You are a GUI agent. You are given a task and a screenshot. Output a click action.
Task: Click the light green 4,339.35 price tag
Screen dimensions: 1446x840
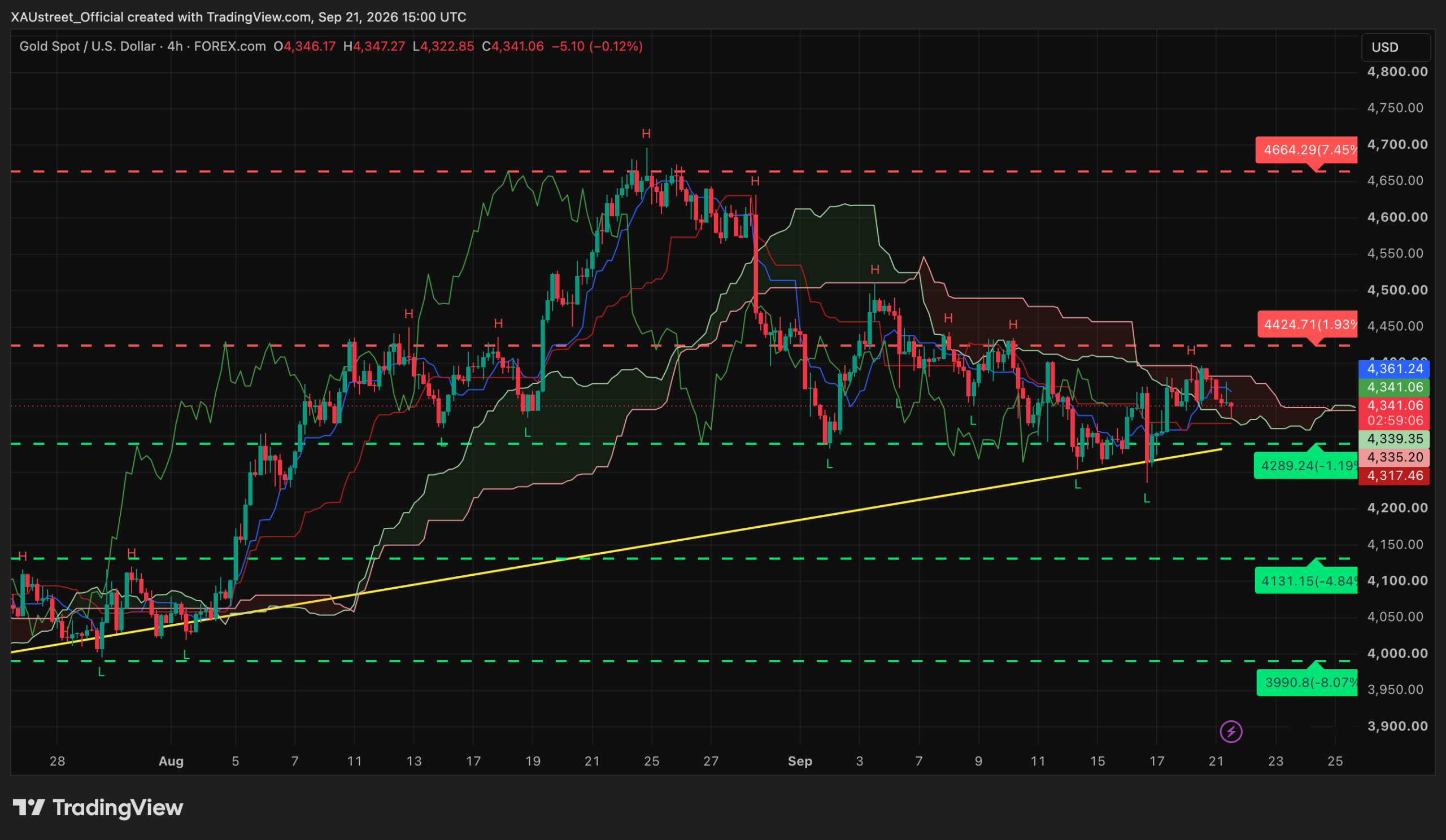point(1395,439)
